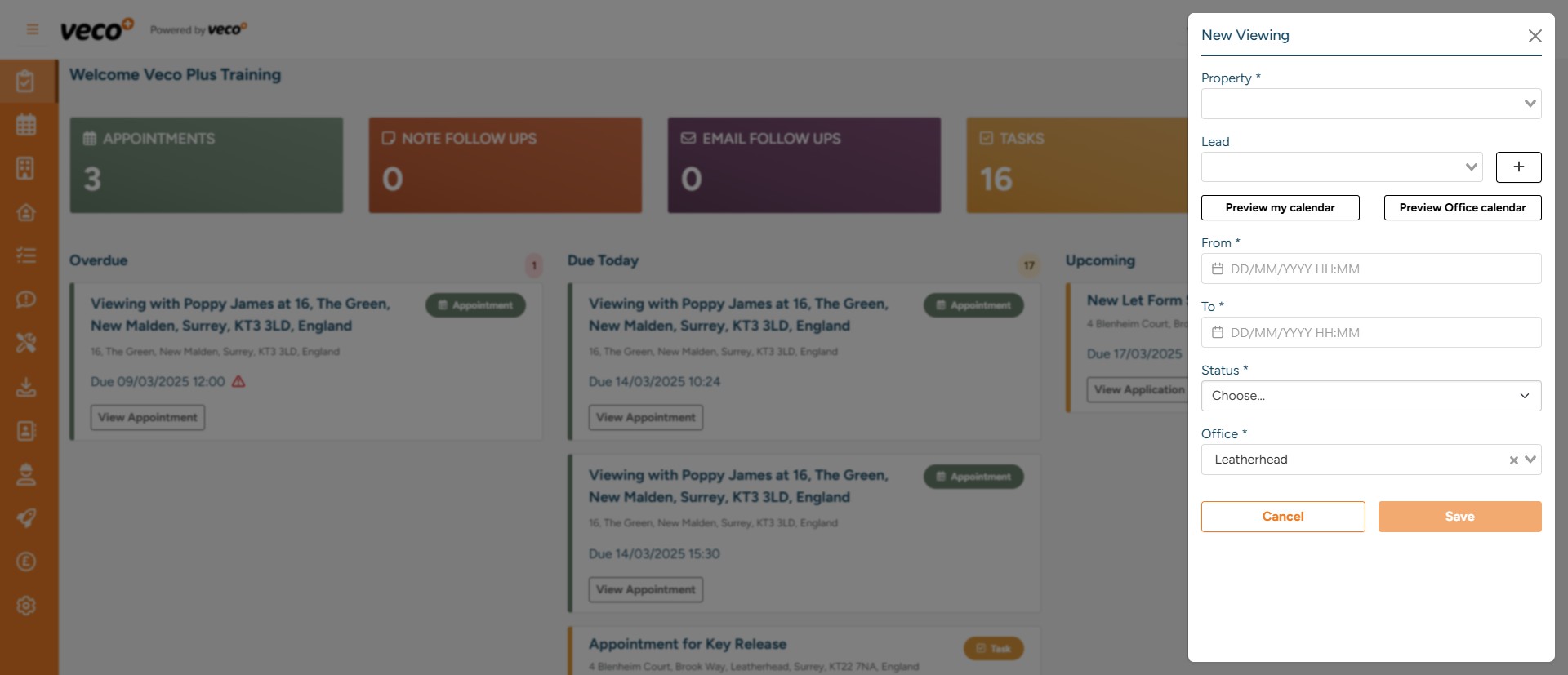1568x675 pixels.
Task: Open the Appointments summary card
Action: [x=207, y=165]
